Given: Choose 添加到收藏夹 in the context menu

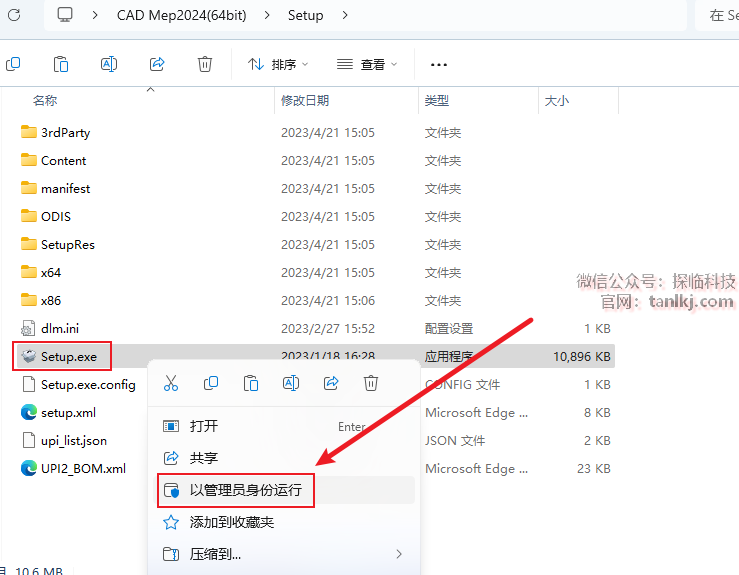Looking at the screenshot, I should pos(231,522).
